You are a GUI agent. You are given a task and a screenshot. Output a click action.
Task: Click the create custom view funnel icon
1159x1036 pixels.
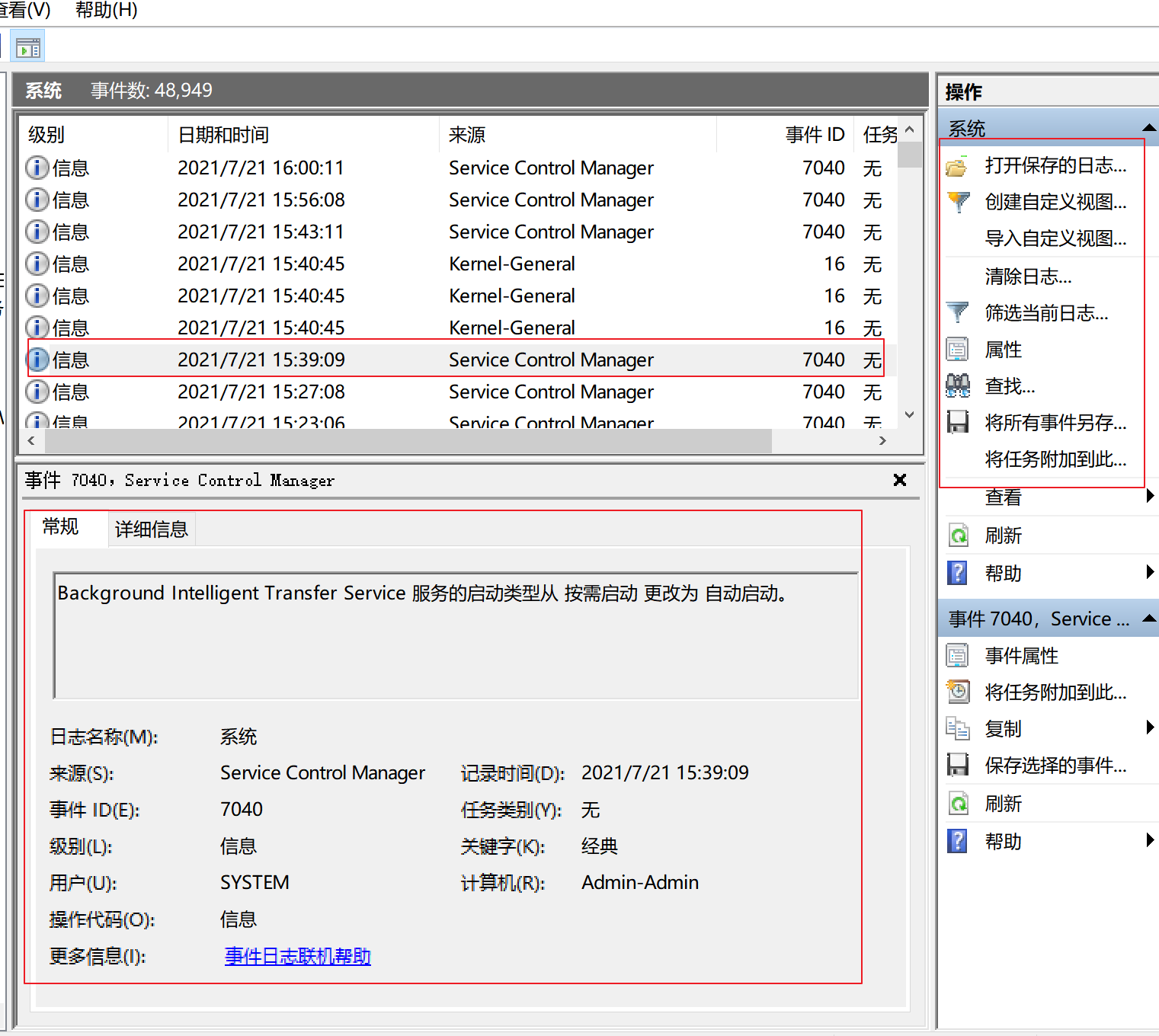pos(957,202)
